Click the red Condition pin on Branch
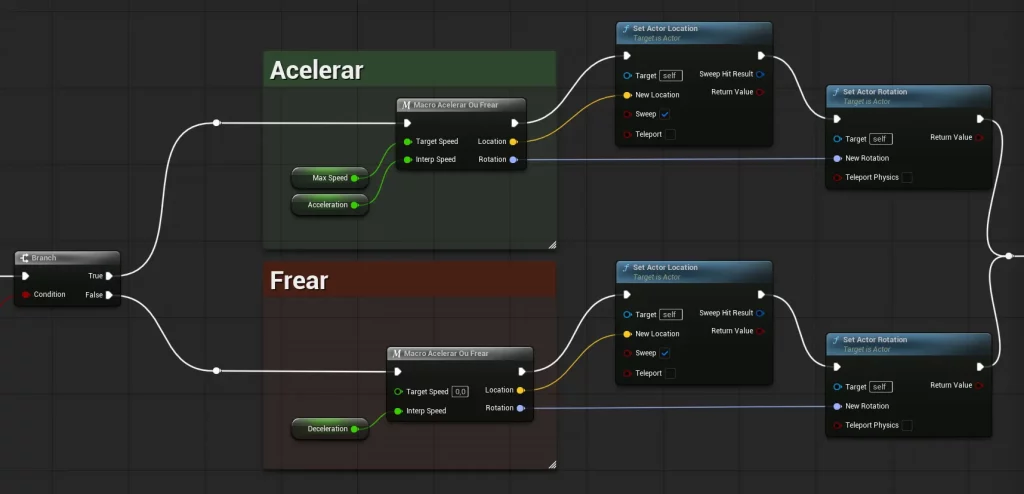Screen dimensions: 1024x494 tap(26, 295)
